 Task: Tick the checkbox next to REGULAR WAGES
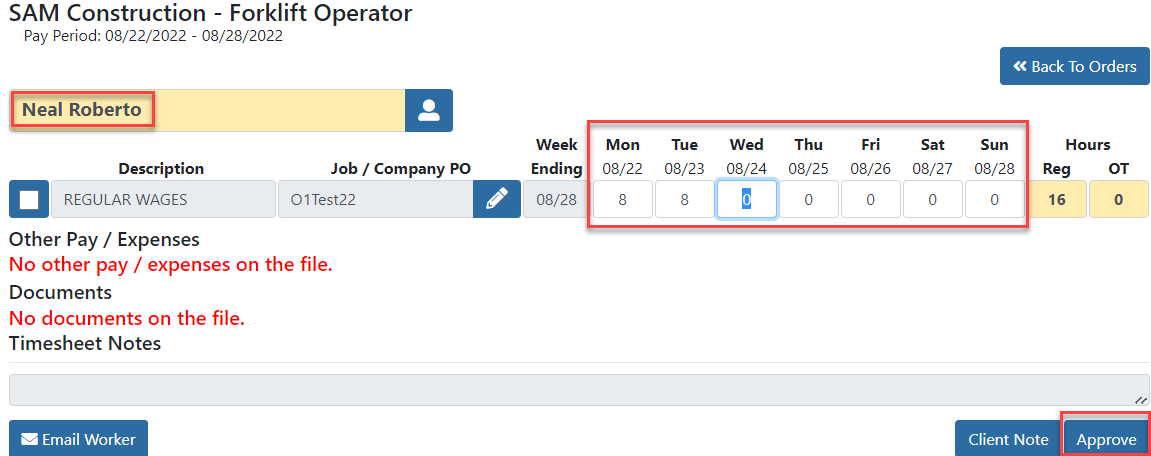[x=29, y=199]
